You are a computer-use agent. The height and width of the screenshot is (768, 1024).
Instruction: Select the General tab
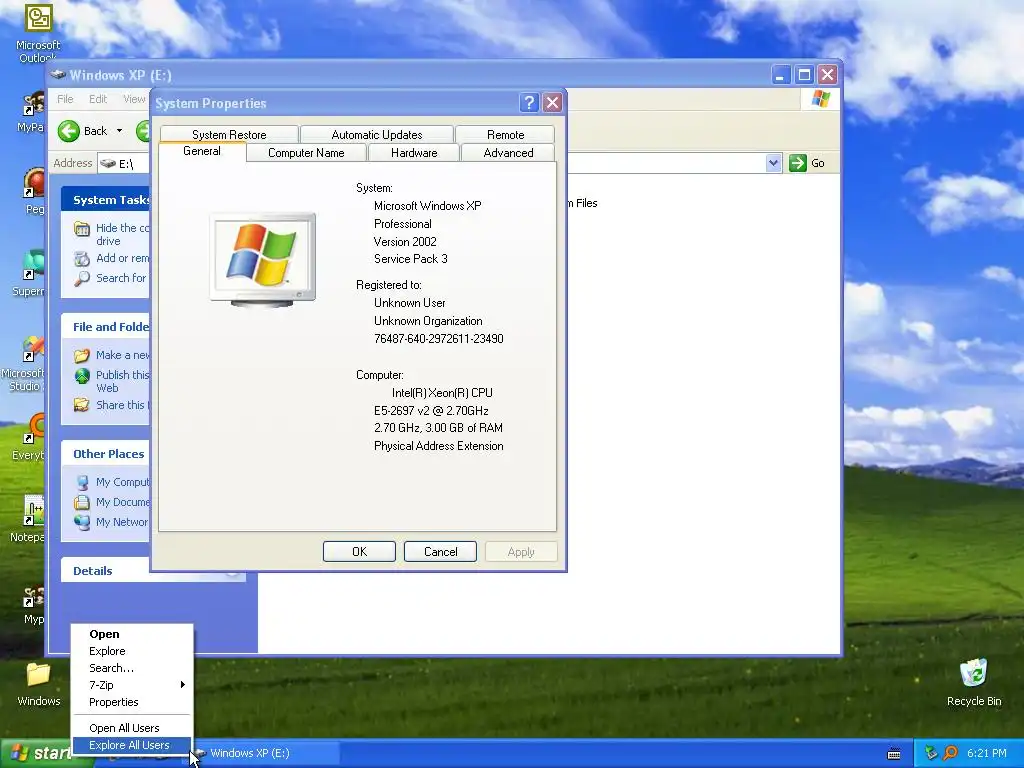coord(202,152)
